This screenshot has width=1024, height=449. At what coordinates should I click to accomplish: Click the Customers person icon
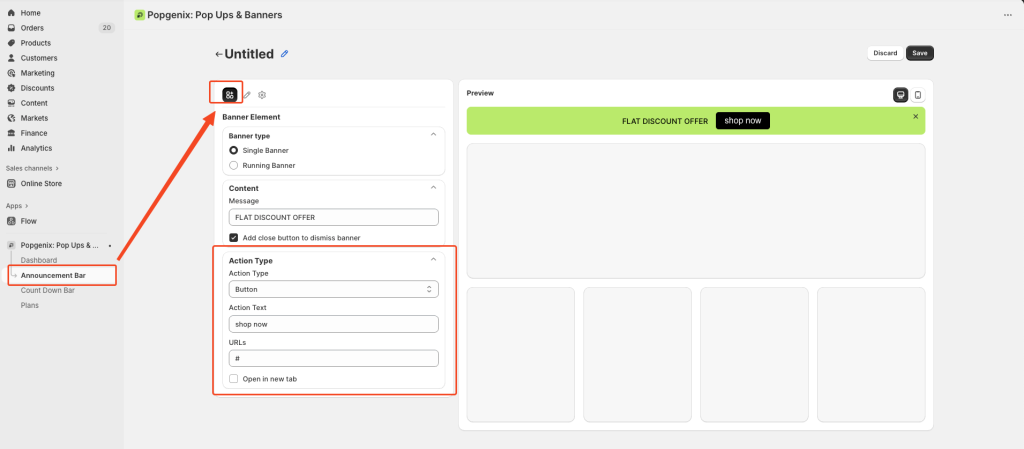pos(11,58)
